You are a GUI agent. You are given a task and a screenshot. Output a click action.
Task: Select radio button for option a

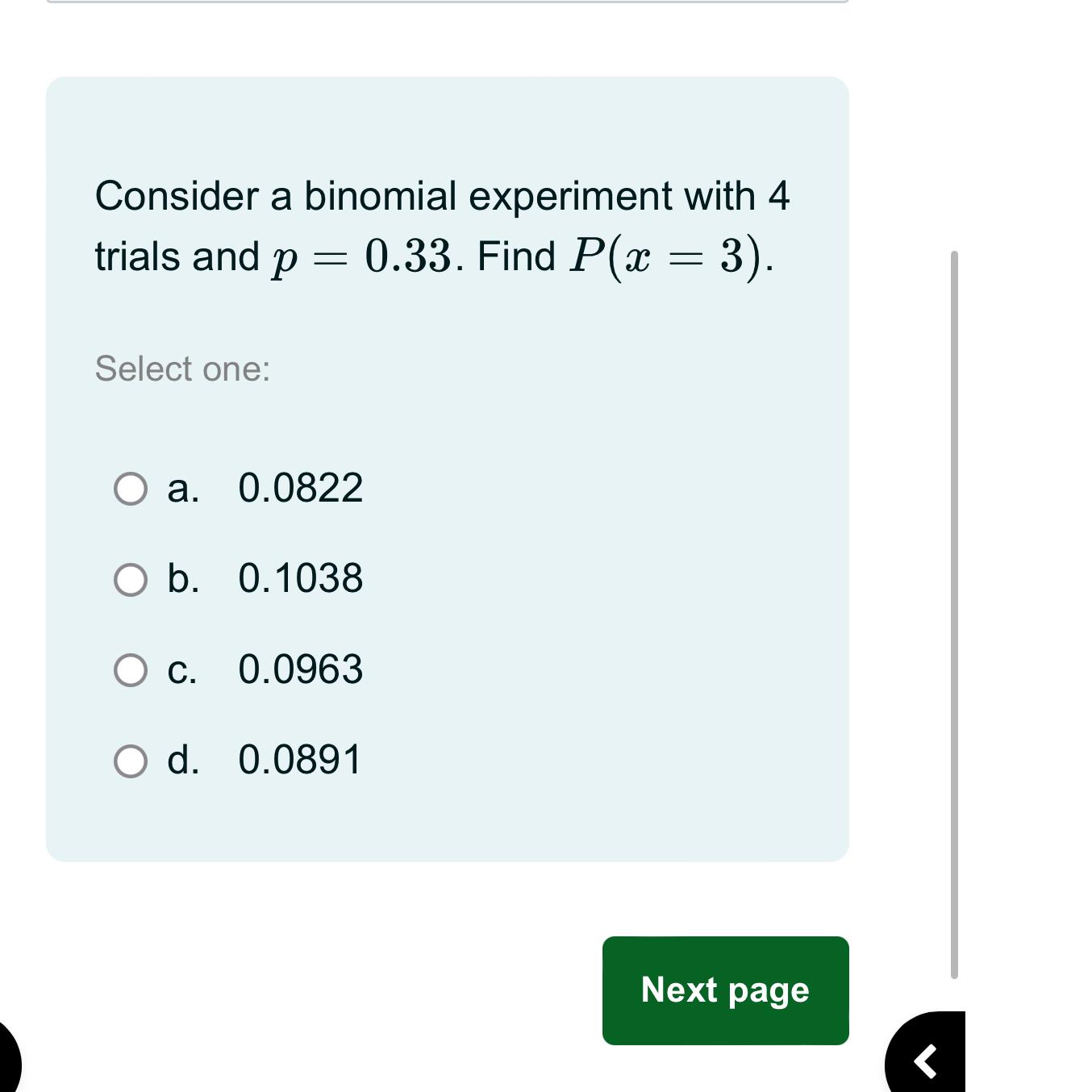point(131,489)
